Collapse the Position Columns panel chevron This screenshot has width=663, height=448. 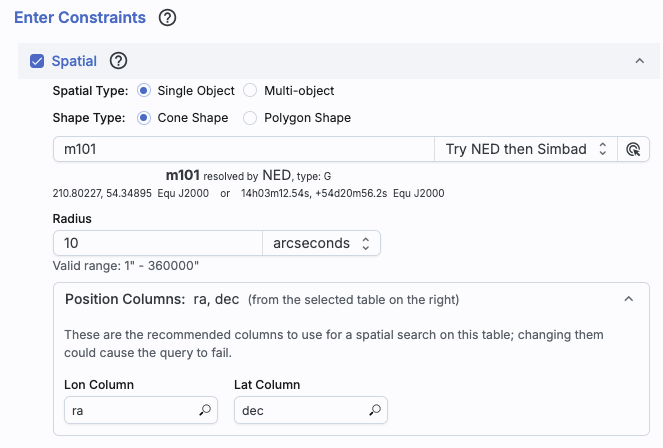(628, 299)
